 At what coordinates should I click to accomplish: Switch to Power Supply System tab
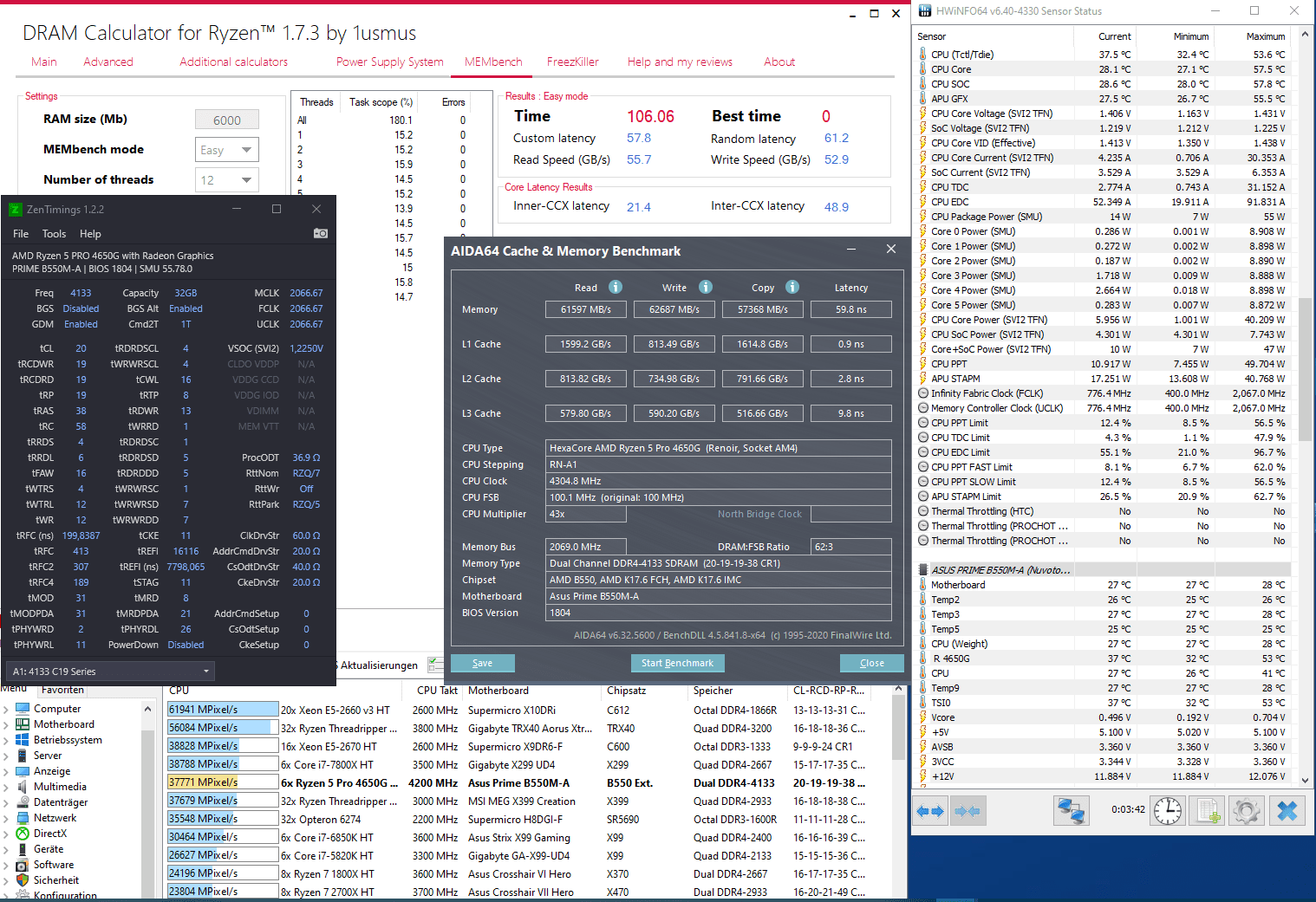(x=390, y=62)
